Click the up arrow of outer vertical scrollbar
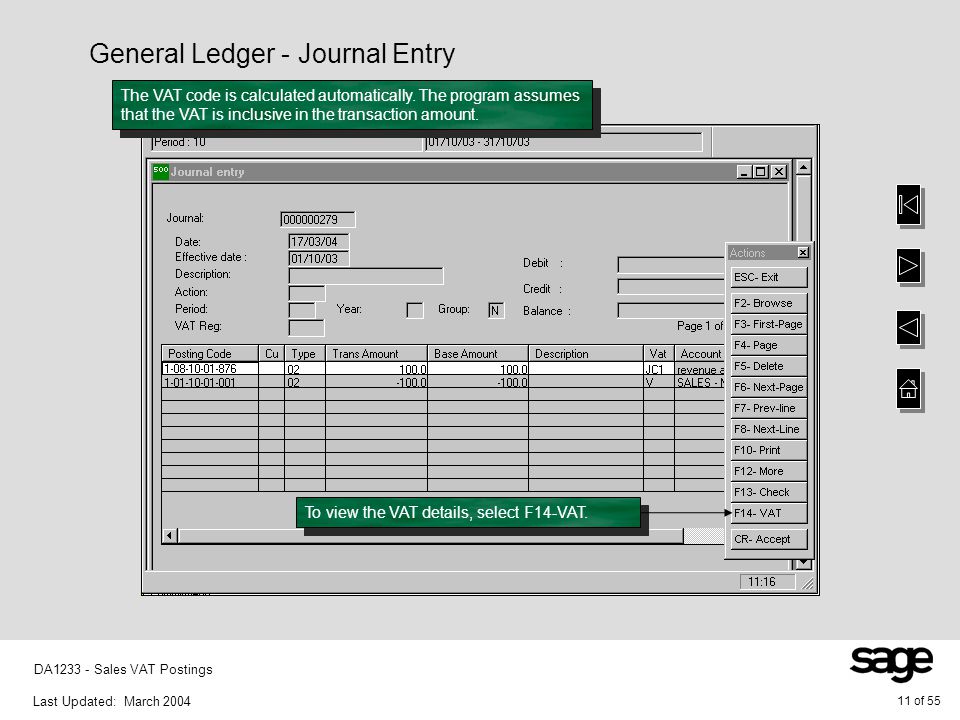Viewport: 960px width, 720px height. click(x=803, y=167)
